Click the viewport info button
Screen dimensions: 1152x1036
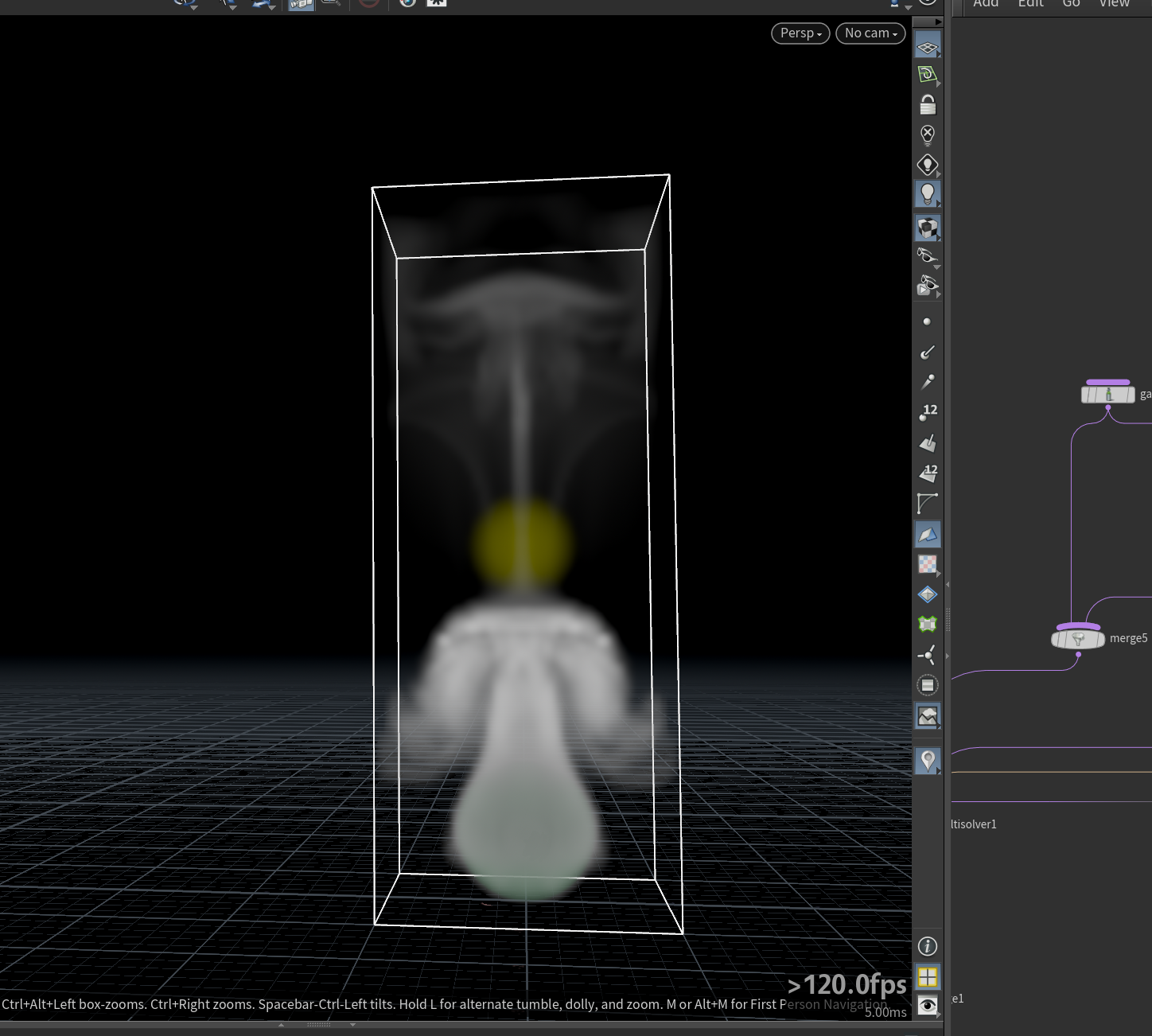pyautogui.click(x=928, y=946)
